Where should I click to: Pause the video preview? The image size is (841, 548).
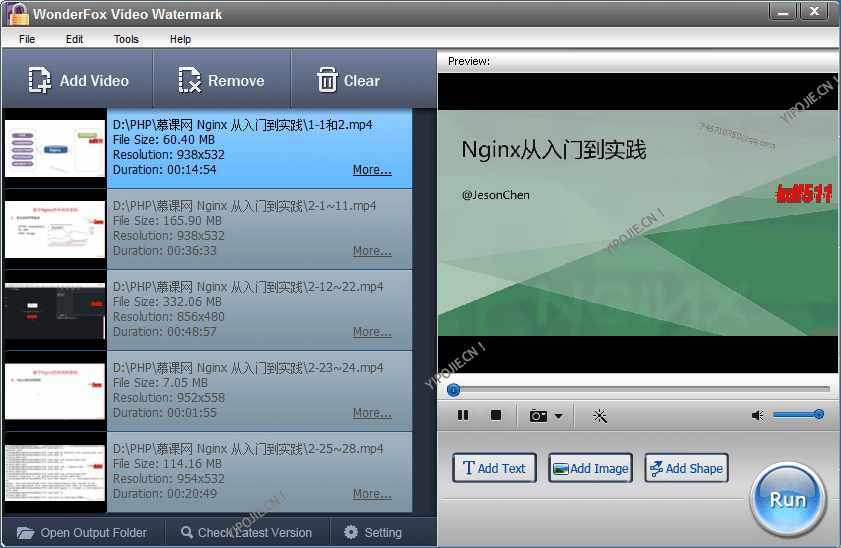463,416
